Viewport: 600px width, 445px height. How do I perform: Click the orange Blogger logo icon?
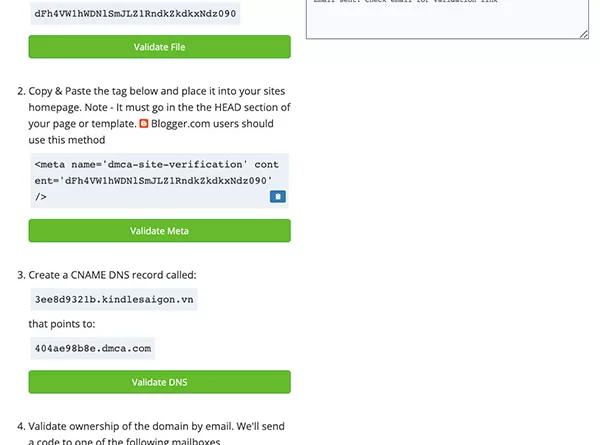[x=143, y=124]
